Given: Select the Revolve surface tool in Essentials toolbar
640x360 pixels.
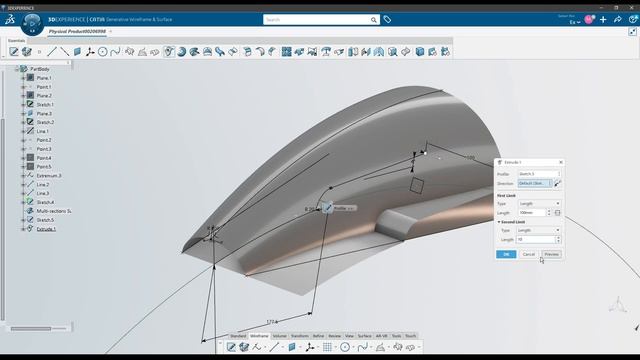Looking at the screenshot, I should pyautogui.click(x=182, y=52).
